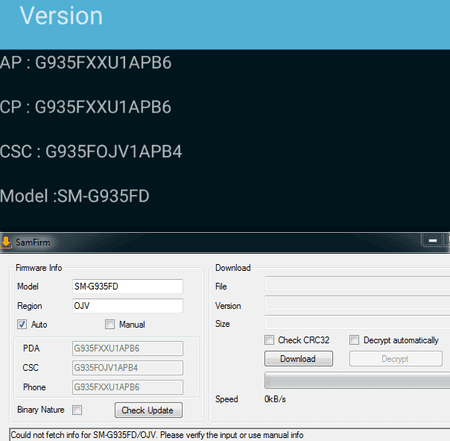Click the download Size field
Viewport: 450px width, 441px height.
[357, 322]
